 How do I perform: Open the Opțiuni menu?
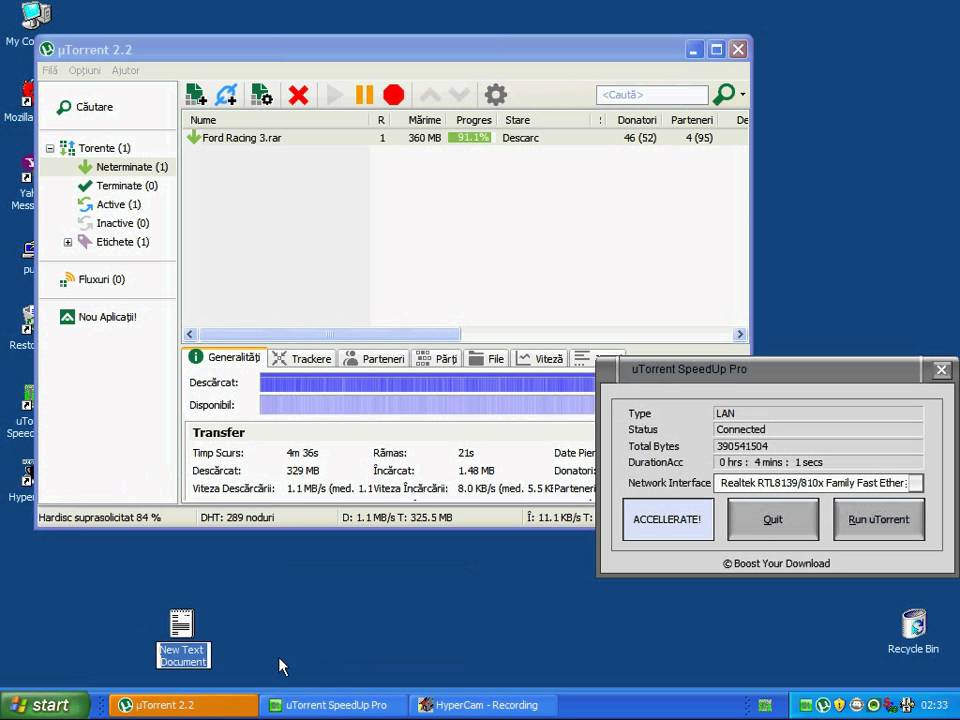tap(84, 70)
